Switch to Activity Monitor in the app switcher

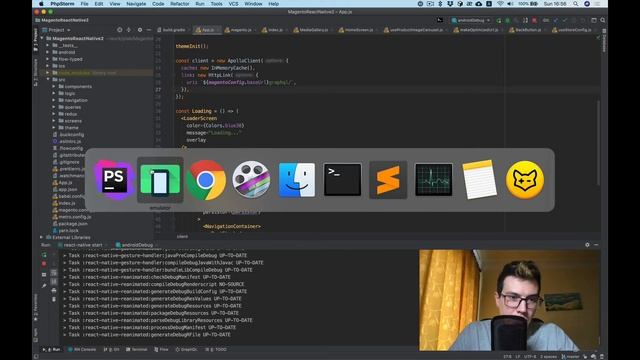433,180
